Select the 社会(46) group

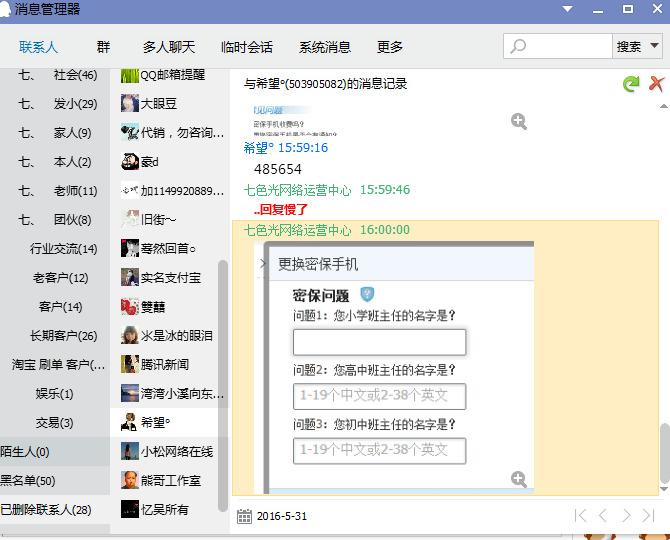coord(55,75)
